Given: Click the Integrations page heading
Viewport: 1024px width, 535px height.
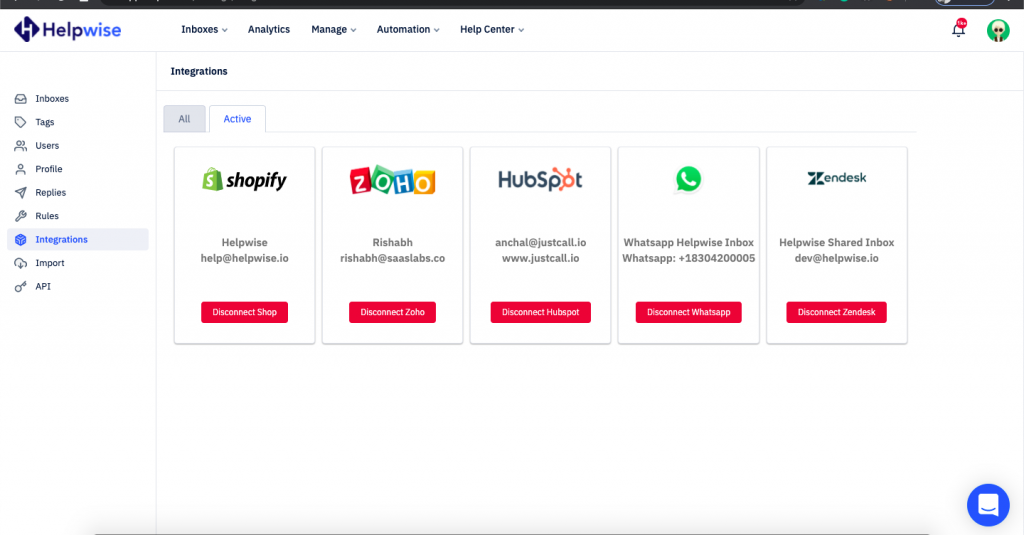Looking at the screenshot, I should point(199,71).
